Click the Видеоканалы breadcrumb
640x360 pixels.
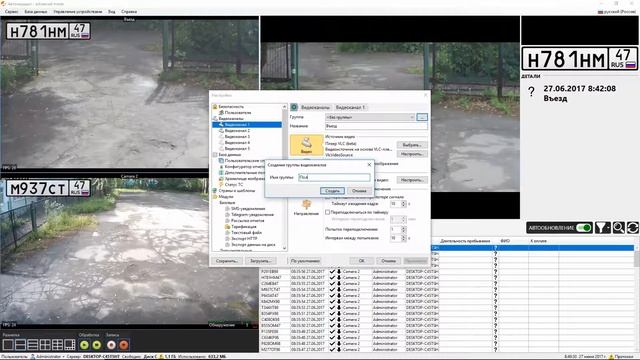coord(315,107)
